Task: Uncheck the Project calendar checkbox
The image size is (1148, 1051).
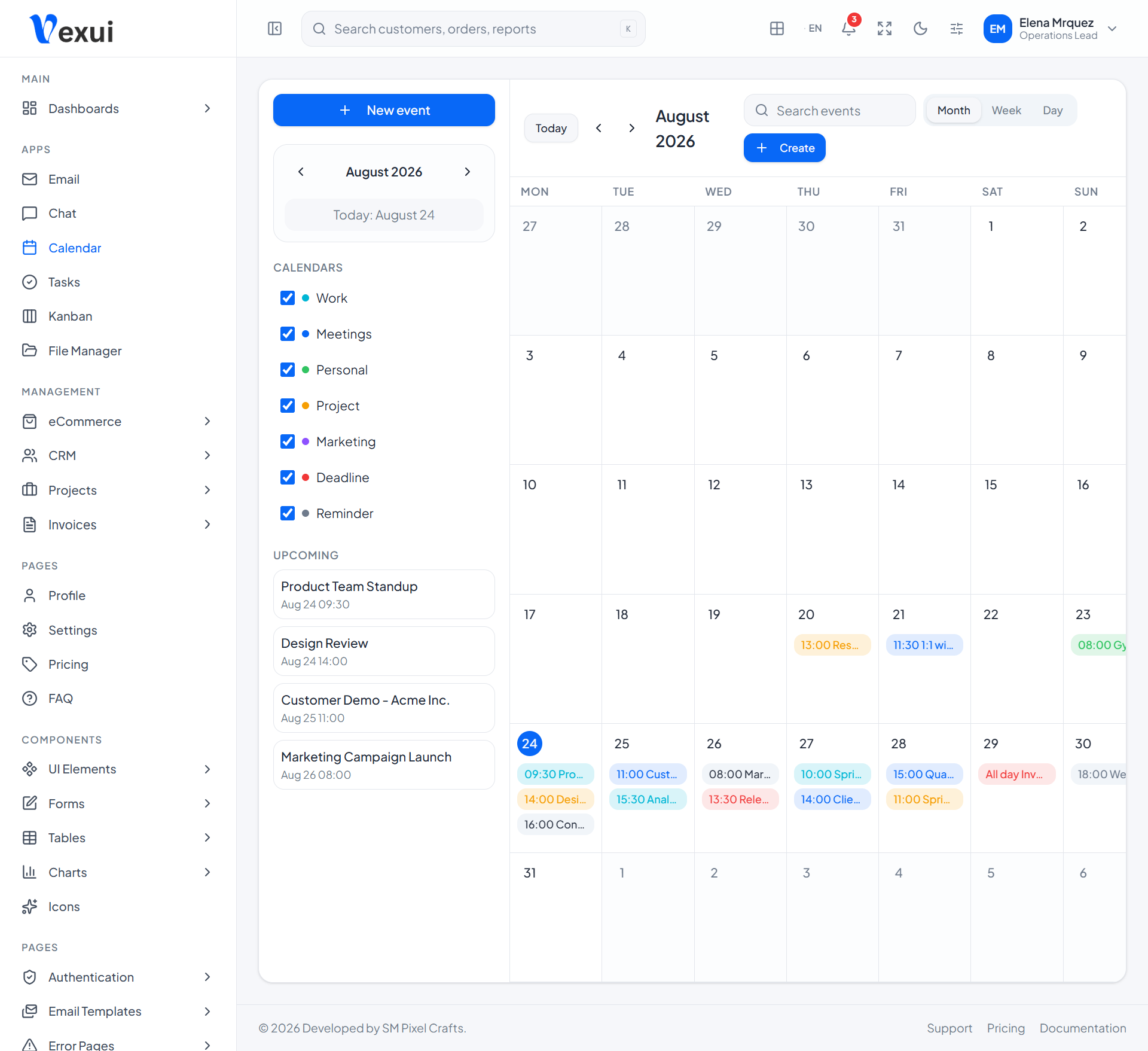Action: click(288, 406)
